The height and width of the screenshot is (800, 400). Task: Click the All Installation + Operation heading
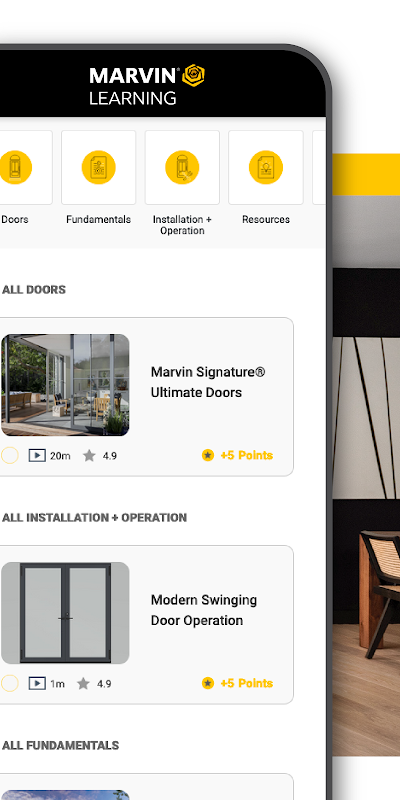coord(94,517)
